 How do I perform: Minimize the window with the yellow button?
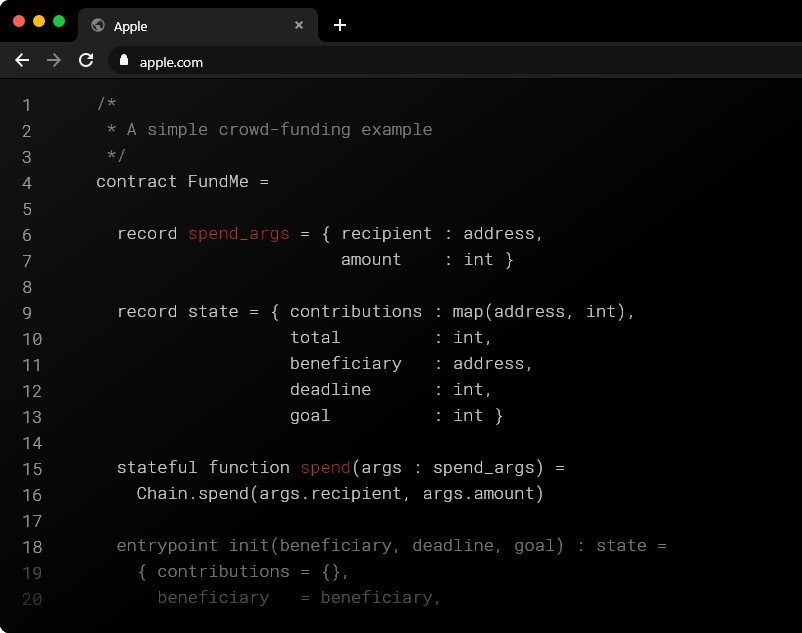(39, 21)
